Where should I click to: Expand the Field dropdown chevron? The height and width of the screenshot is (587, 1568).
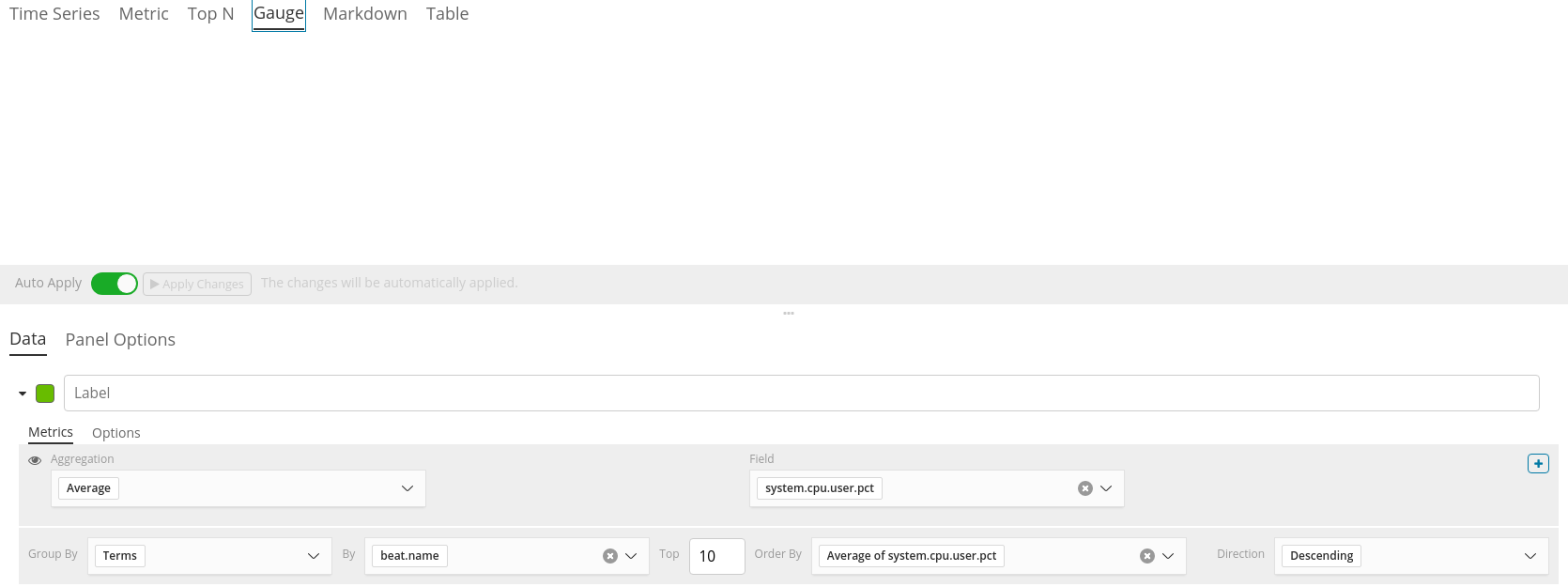pos(1106,488)
